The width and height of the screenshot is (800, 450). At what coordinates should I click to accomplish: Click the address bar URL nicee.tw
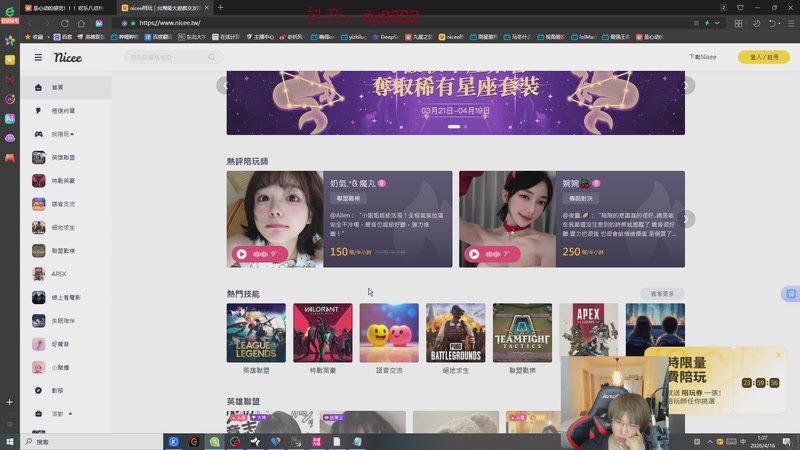[170, 23]
